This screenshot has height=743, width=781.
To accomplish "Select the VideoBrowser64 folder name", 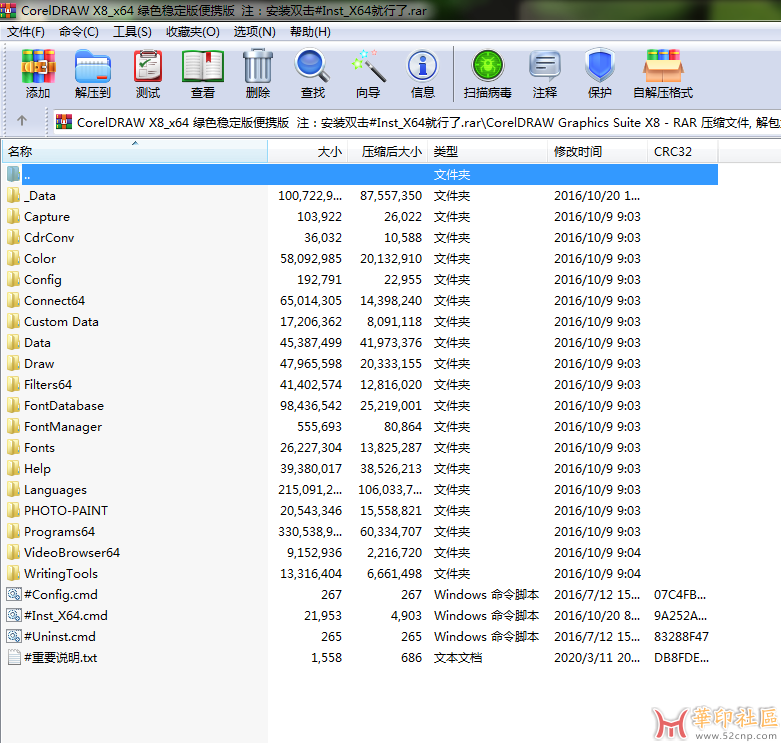I will tap(72, 552).
